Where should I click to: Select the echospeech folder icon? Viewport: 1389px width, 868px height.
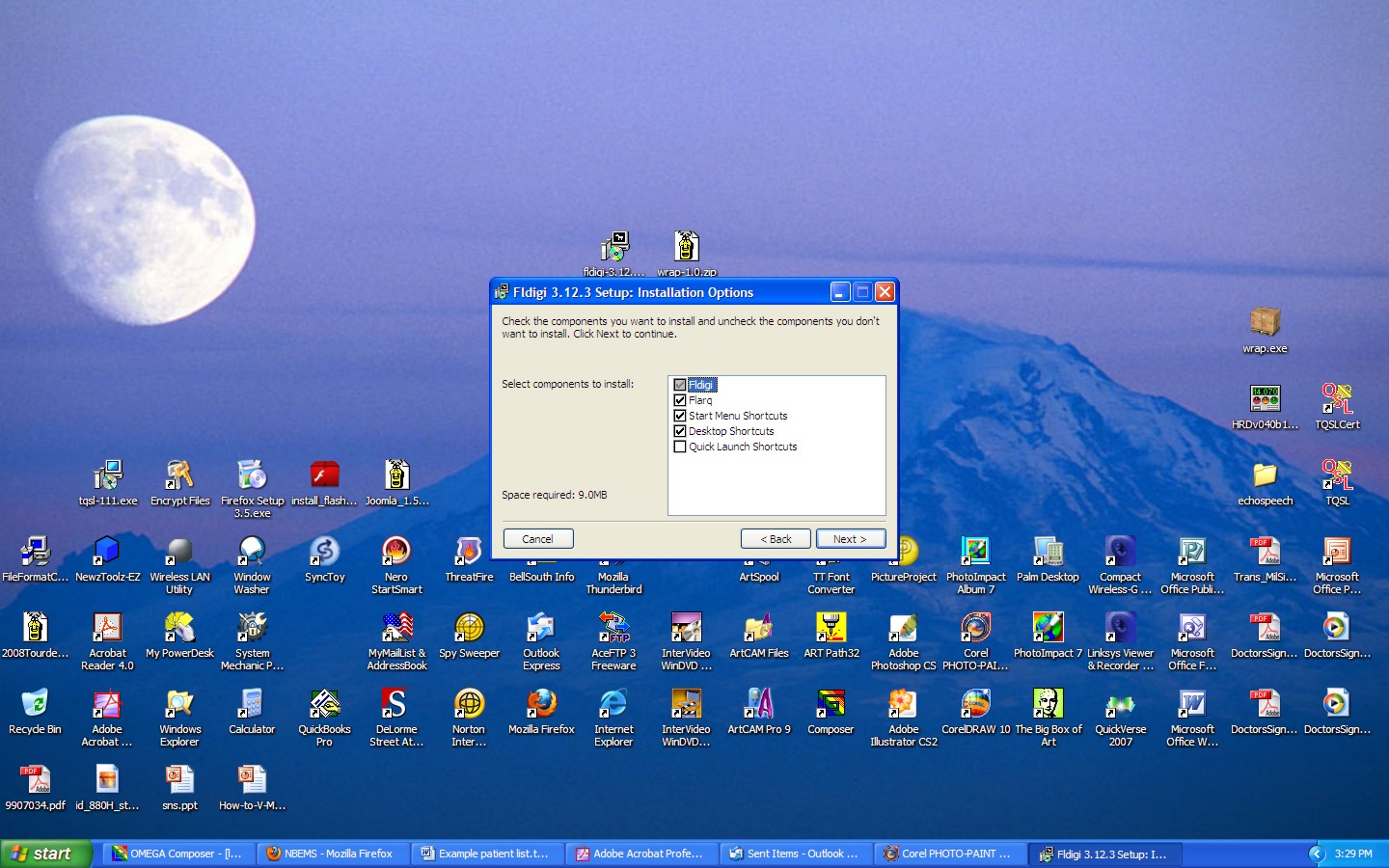pos(1265,475)
